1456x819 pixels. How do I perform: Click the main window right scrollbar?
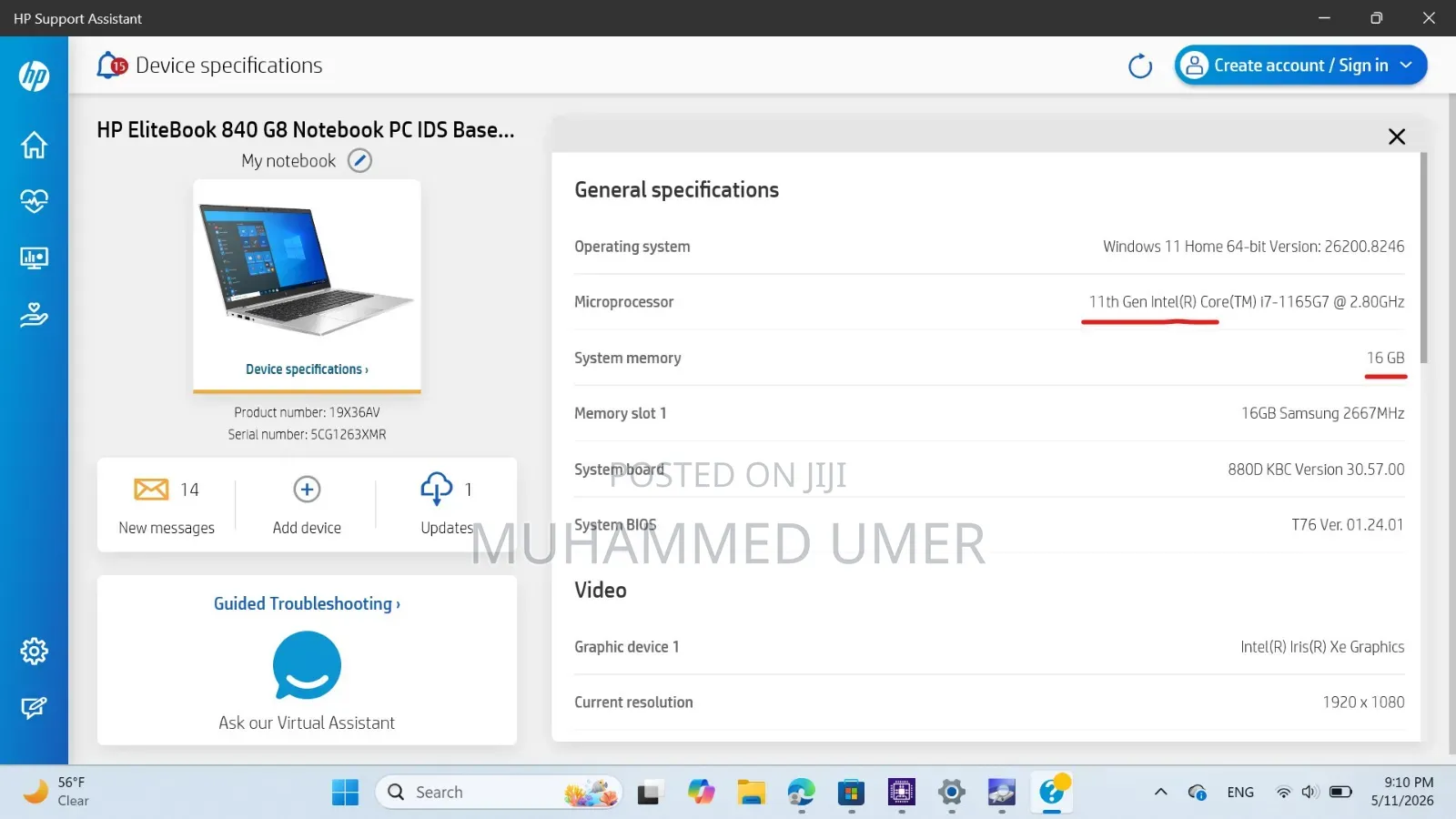[1451, 423]
